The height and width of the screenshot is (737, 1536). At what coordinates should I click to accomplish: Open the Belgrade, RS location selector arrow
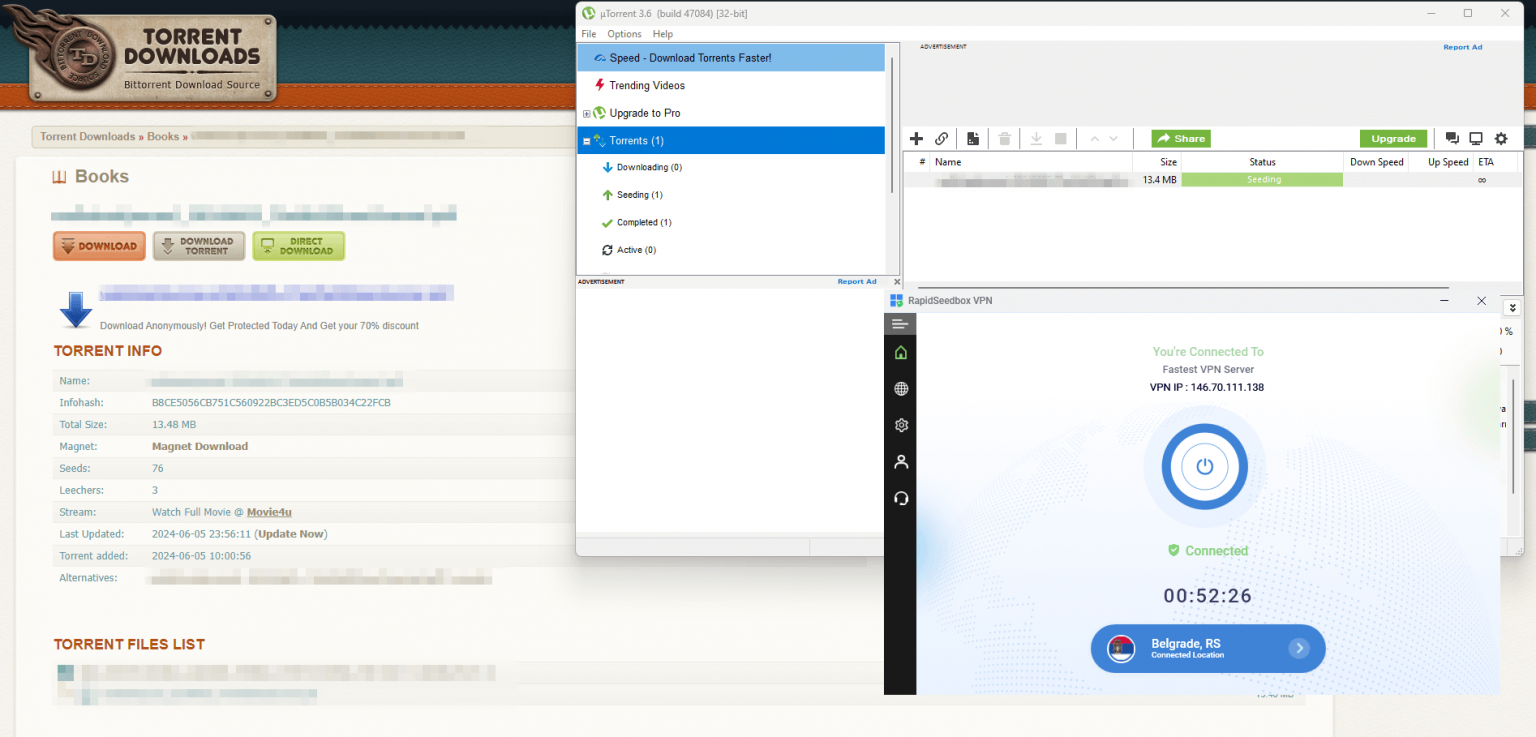tap(1298, 648)
